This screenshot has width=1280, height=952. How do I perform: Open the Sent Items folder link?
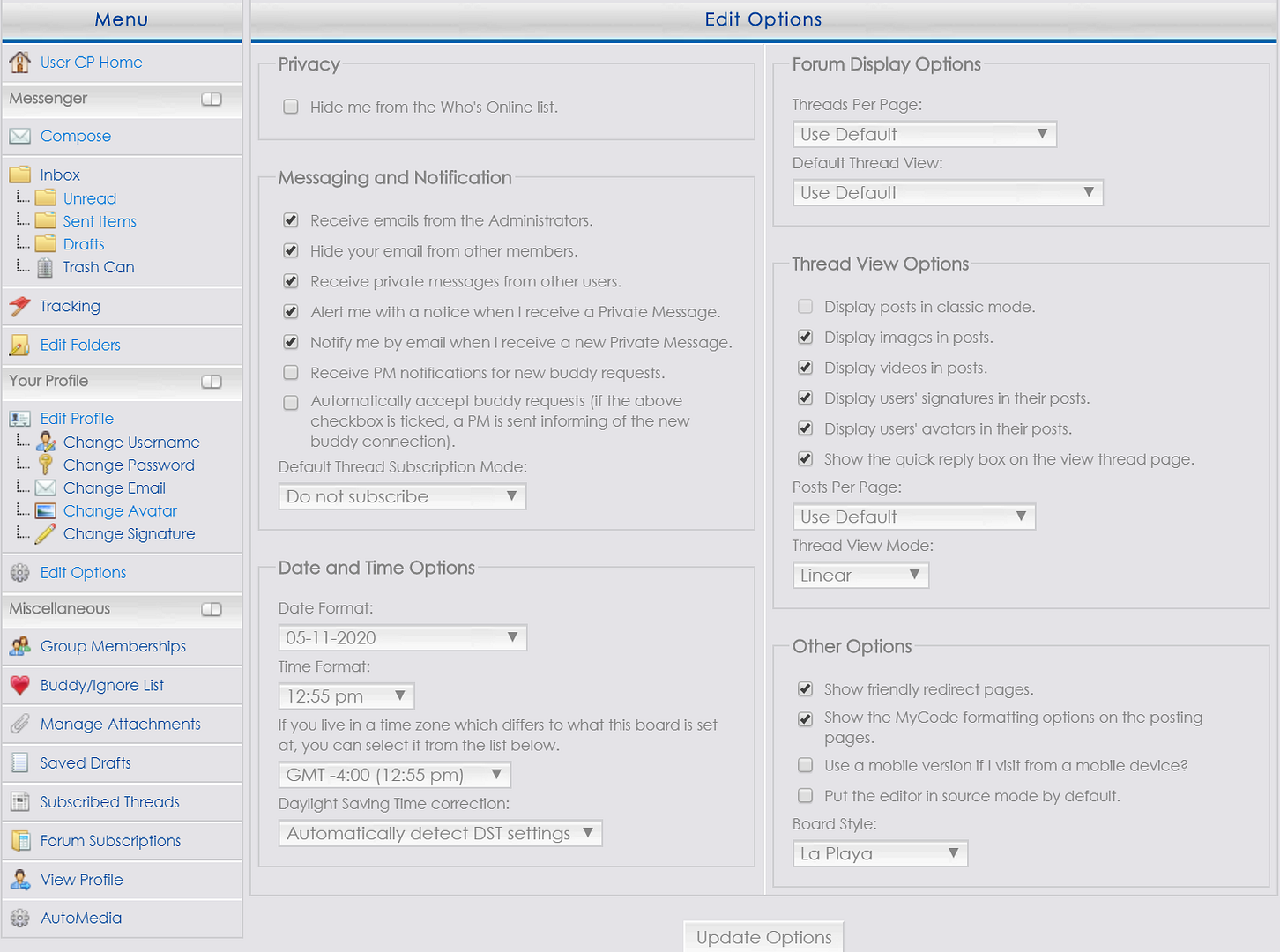100,221
